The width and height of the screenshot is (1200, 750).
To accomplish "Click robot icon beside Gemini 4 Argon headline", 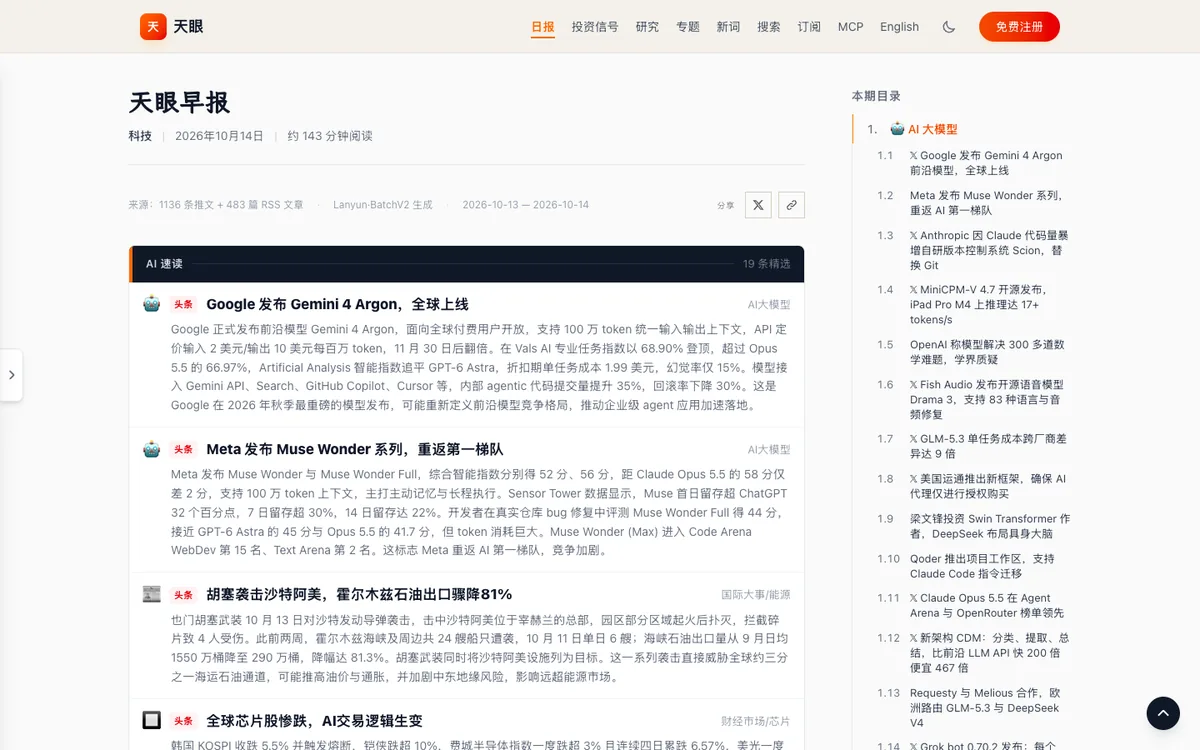I will [x=152, y=304].
